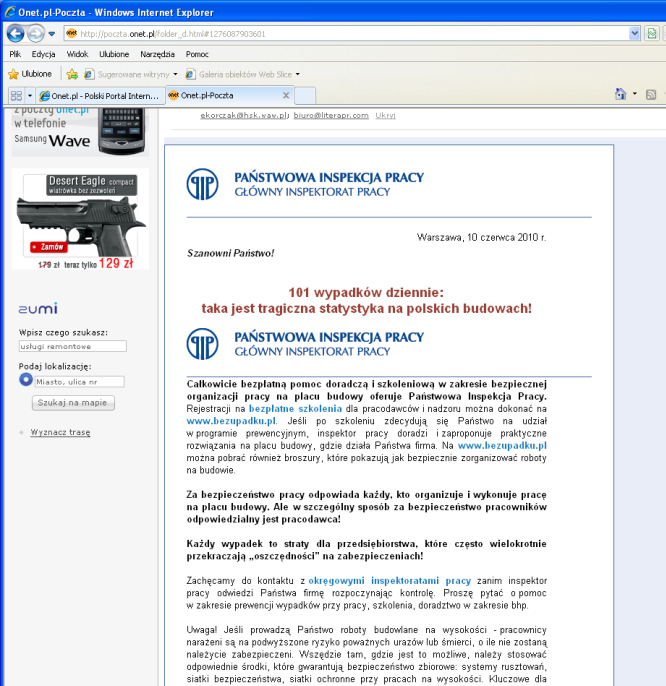Click the '101 wypadków dziennie:' headline
666x686 pixels.
[366, 292]
